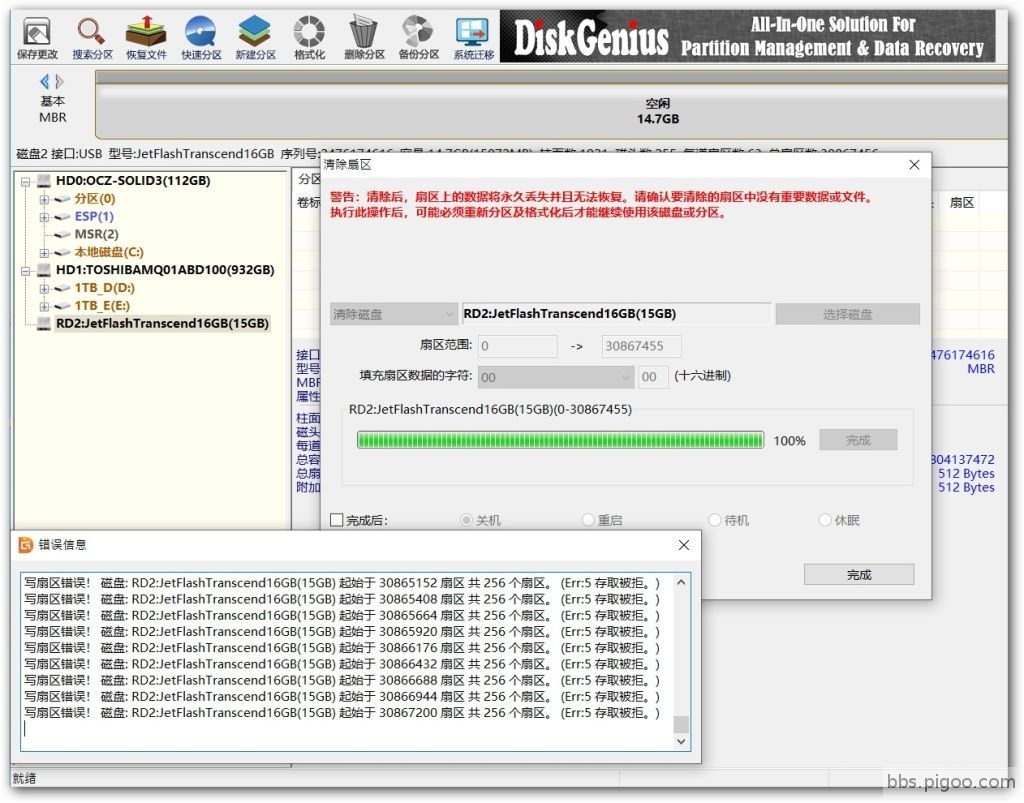Click the error log scrollbar up arrow
The image size is (1024, 803).
click(681, 582)
